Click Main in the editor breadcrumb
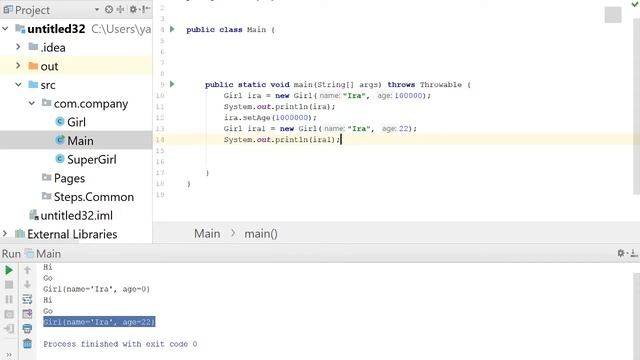 click(207, 233)
